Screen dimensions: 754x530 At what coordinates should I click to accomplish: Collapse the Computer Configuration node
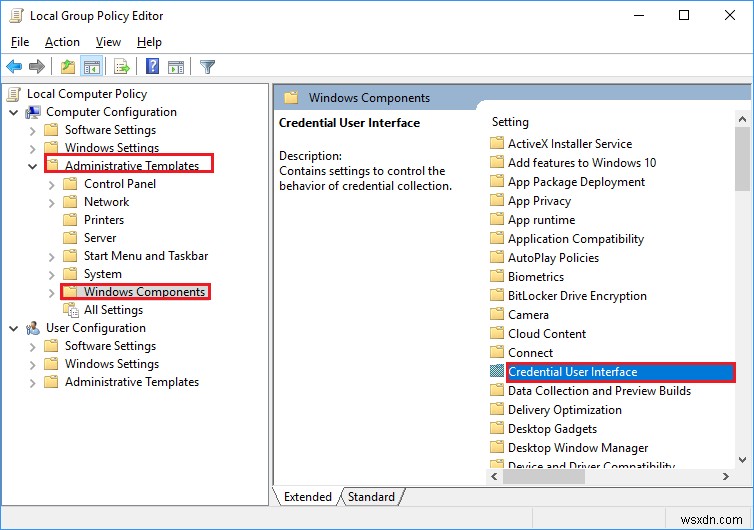coord(14,113)
